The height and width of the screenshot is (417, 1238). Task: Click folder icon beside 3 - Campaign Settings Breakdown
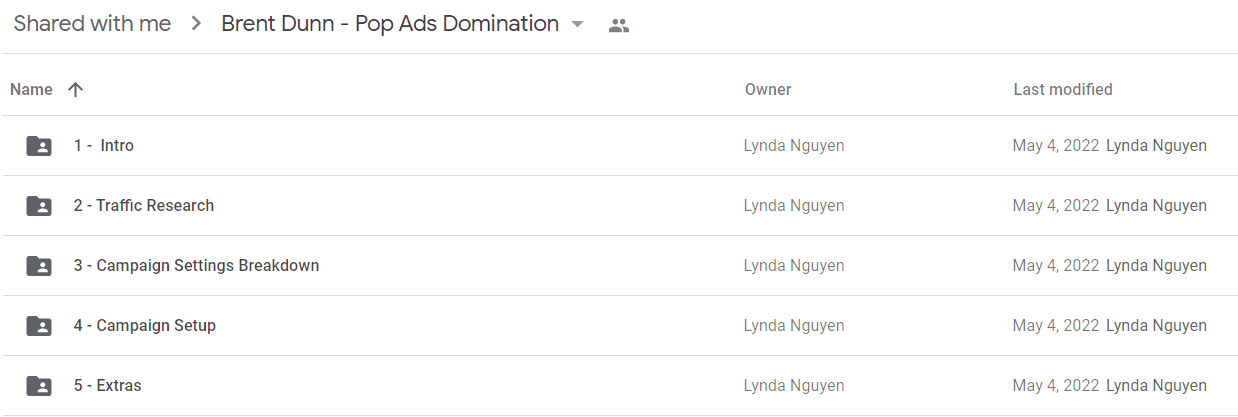(x=39, y=266)
